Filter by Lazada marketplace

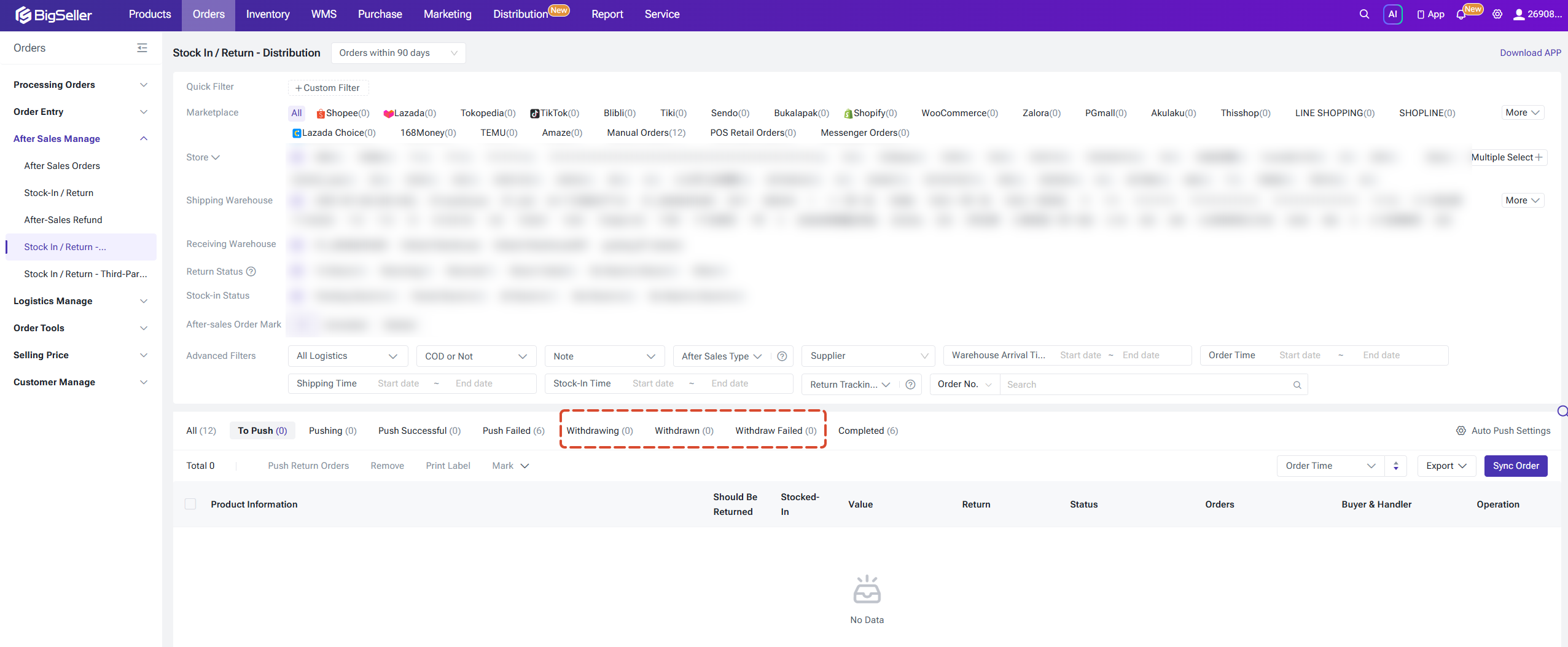click(410, 113)
